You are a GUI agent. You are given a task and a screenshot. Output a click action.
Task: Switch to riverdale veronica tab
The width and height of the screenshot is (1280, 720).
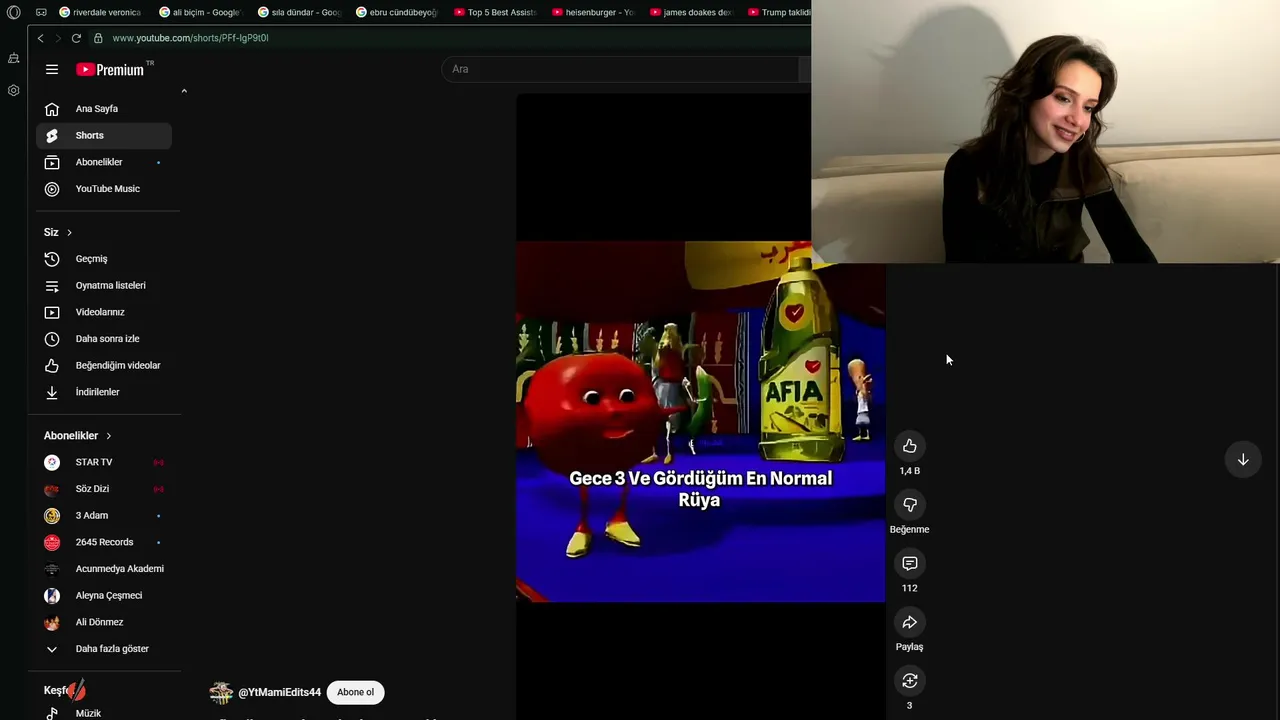click(x=99, y=12)
